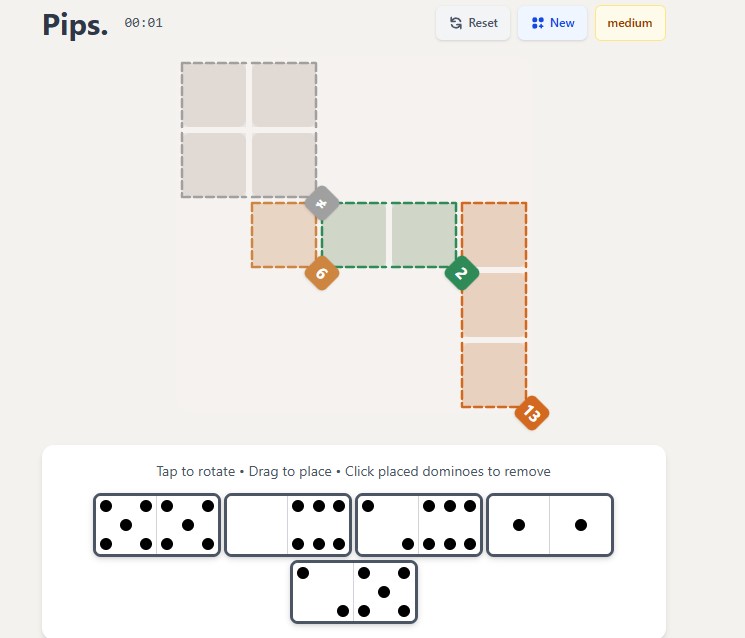Click the top-right gray grid cell

[284, 95]
